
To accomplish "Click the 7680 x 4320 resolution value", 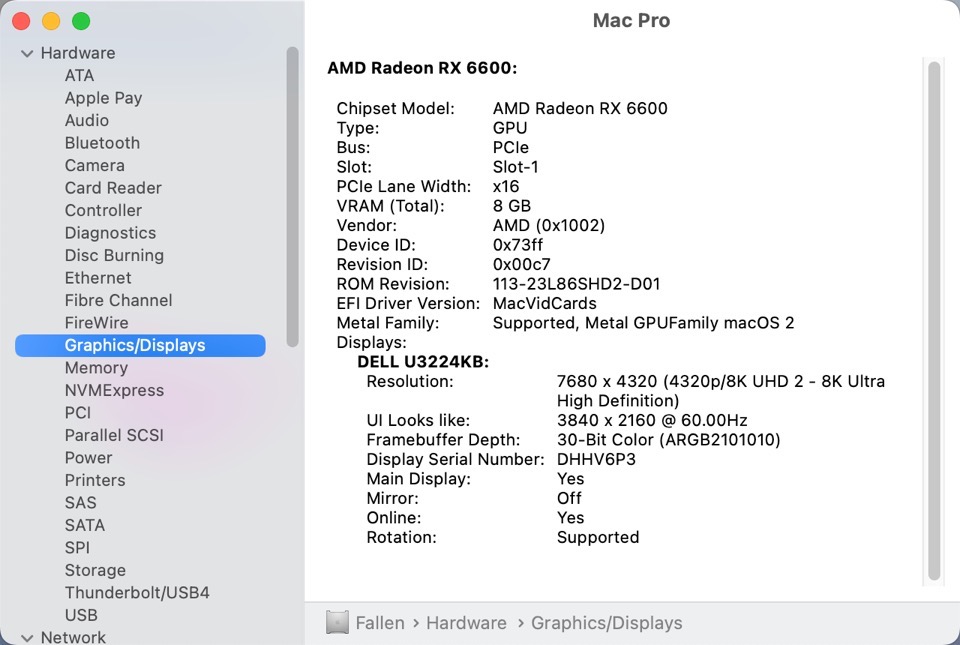I will click(x=721, y=391).
